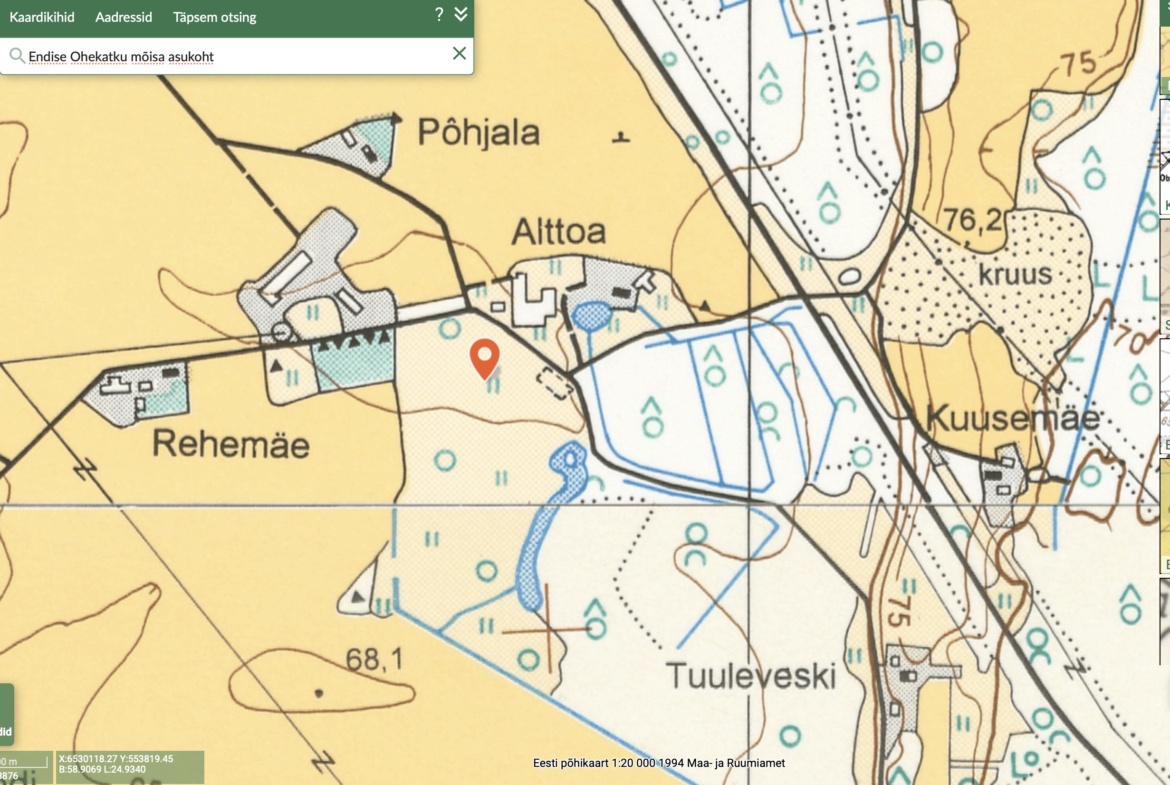The height and width of the screenshot is (785, 1170).
Task: Click the magnifying glass search icon
Action: [x=16, y=55]
